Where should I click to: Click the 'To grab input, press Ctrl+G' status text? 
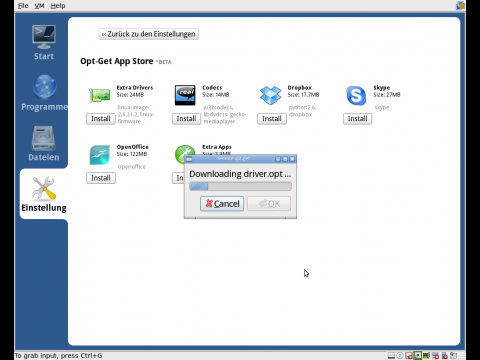pyautogui.click(x=58, y=356)
